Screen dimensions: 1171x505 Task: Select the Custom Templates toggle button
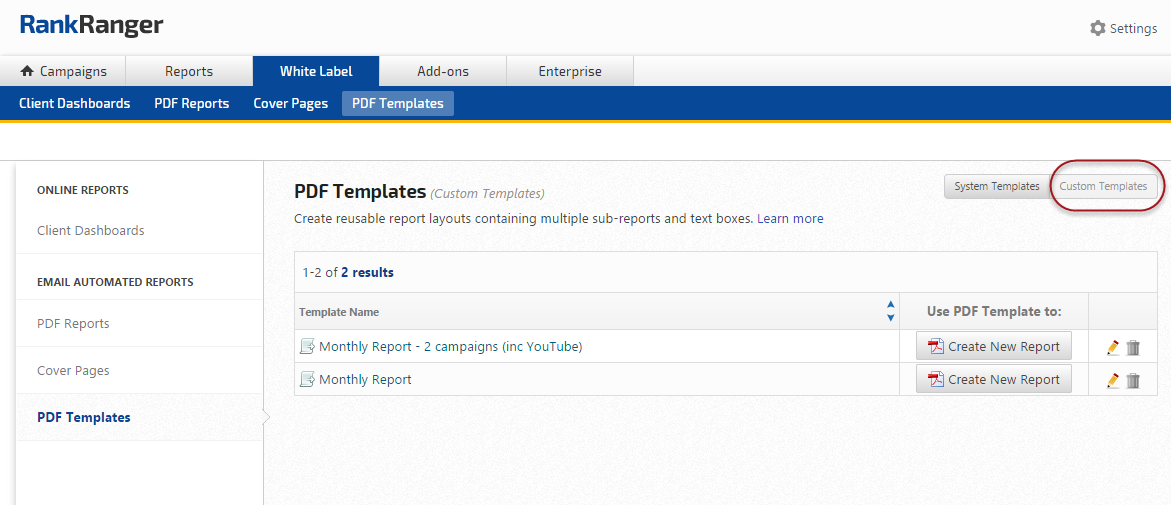coord(1103,186)
